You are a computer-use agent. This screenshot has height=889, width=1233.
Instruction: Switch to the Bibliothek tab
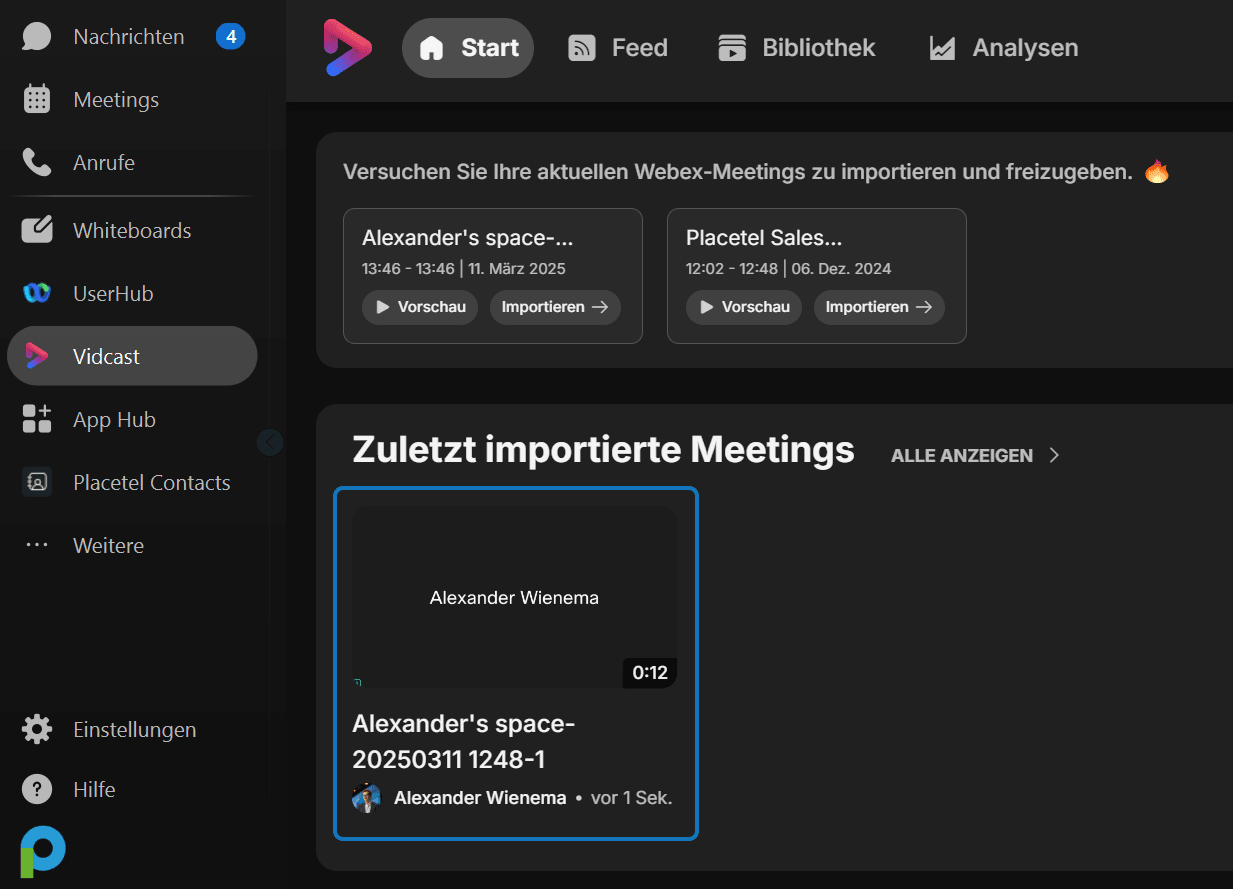tap(797, 48)
